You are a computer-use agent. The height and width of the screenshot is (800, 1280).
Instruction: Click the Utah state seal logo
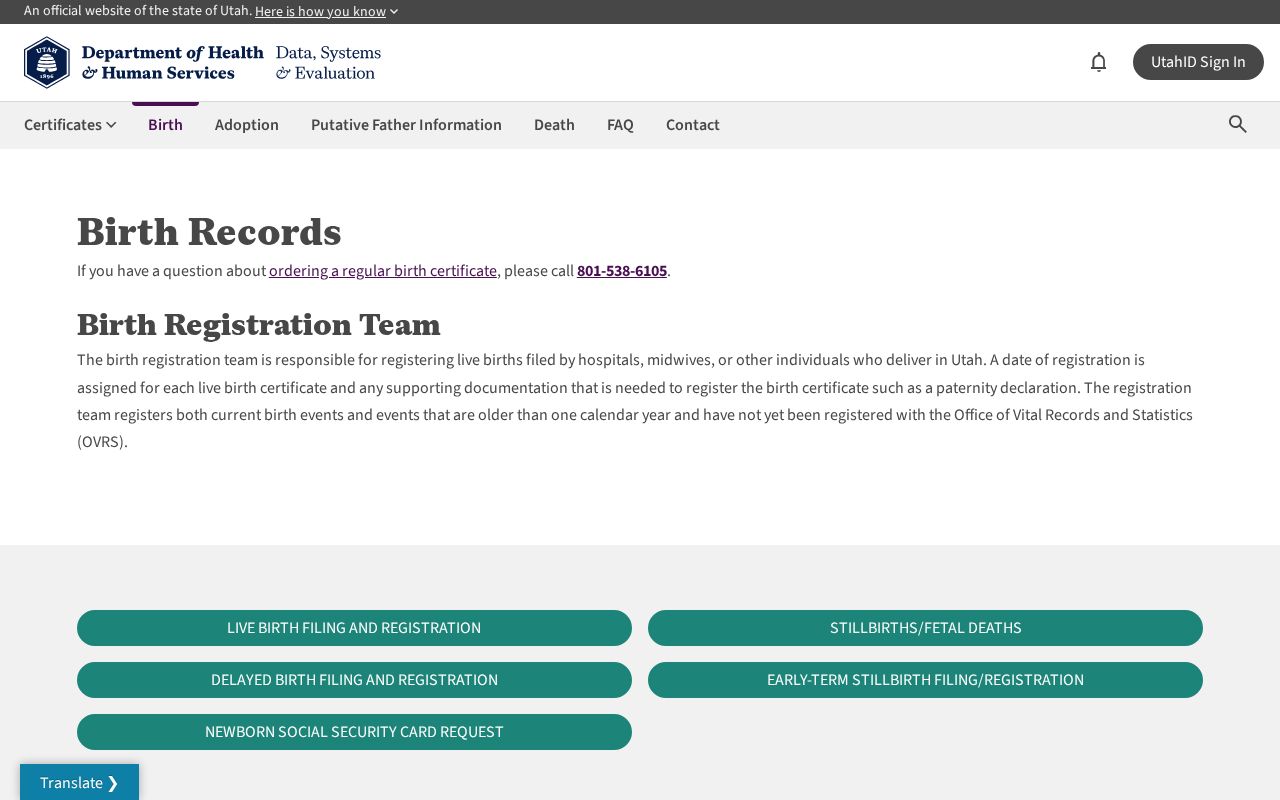[x=47, y=62]
